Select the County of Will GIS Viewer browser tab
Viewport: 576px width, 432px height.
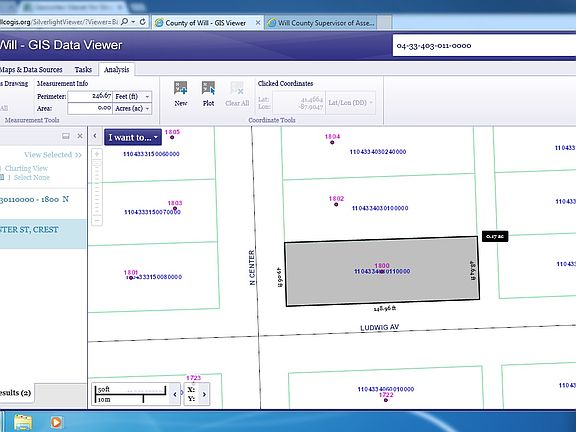click(208, 23)
